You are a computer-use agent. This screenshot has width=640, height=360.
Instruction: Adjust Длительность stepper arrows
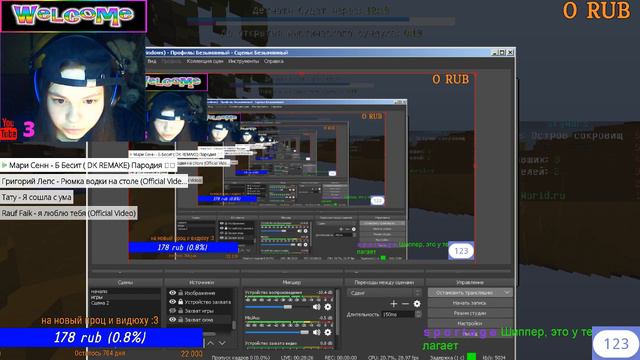point(418,314)
